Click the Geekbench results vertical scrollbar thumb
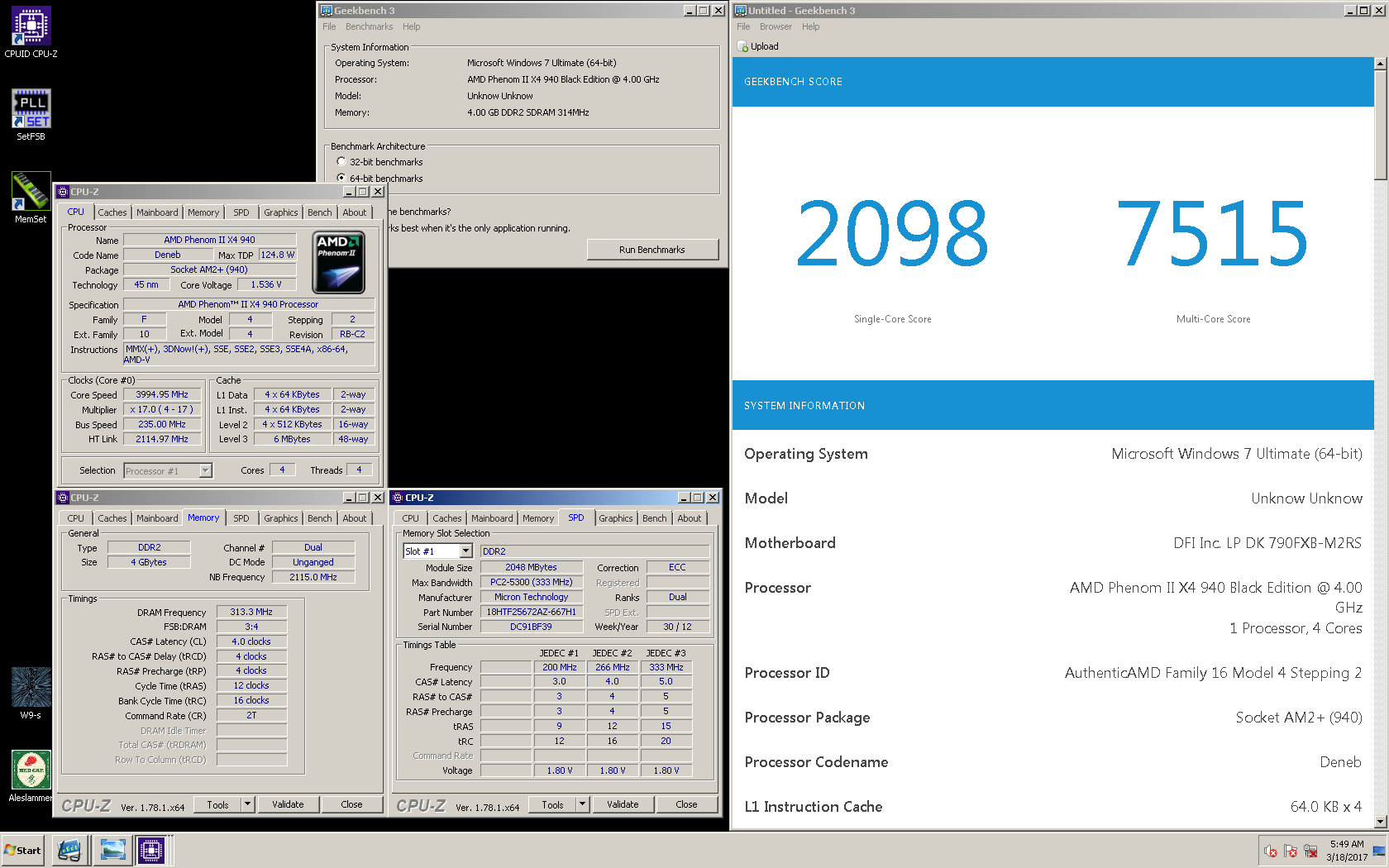 click(1381, 125)
